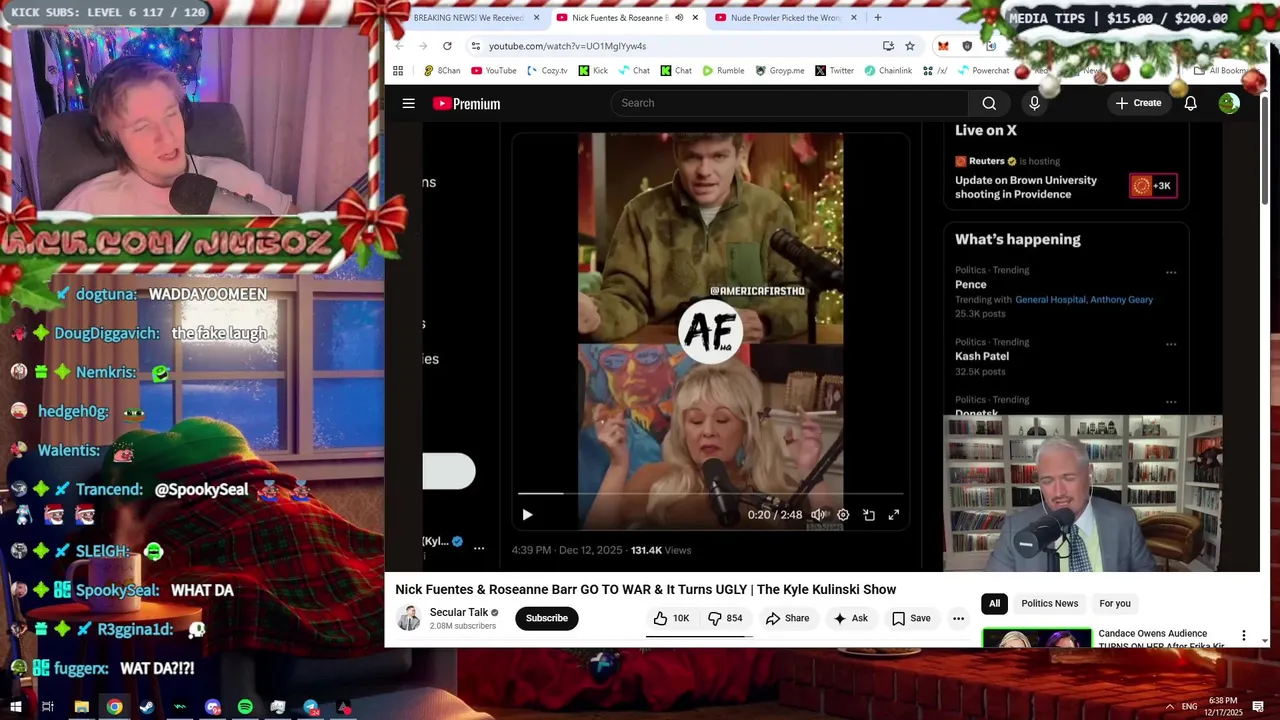The image size is (1280, 720).
Task: Open File Explorer from the taskbar
Action: pyautogui.click(x=82, y=707)
